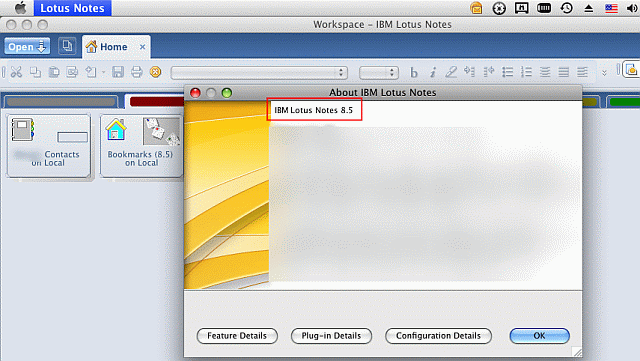640x361 pixels.
Task: Click the partially visible icon at toolbar right edge
Action: click(x=632, y=70)
